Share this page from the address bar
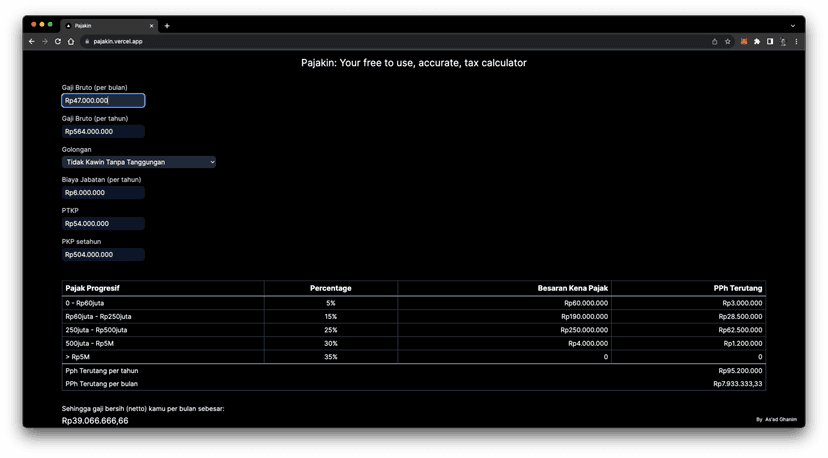This screenshot has height=458, width=828. click(x=714, y=41)
